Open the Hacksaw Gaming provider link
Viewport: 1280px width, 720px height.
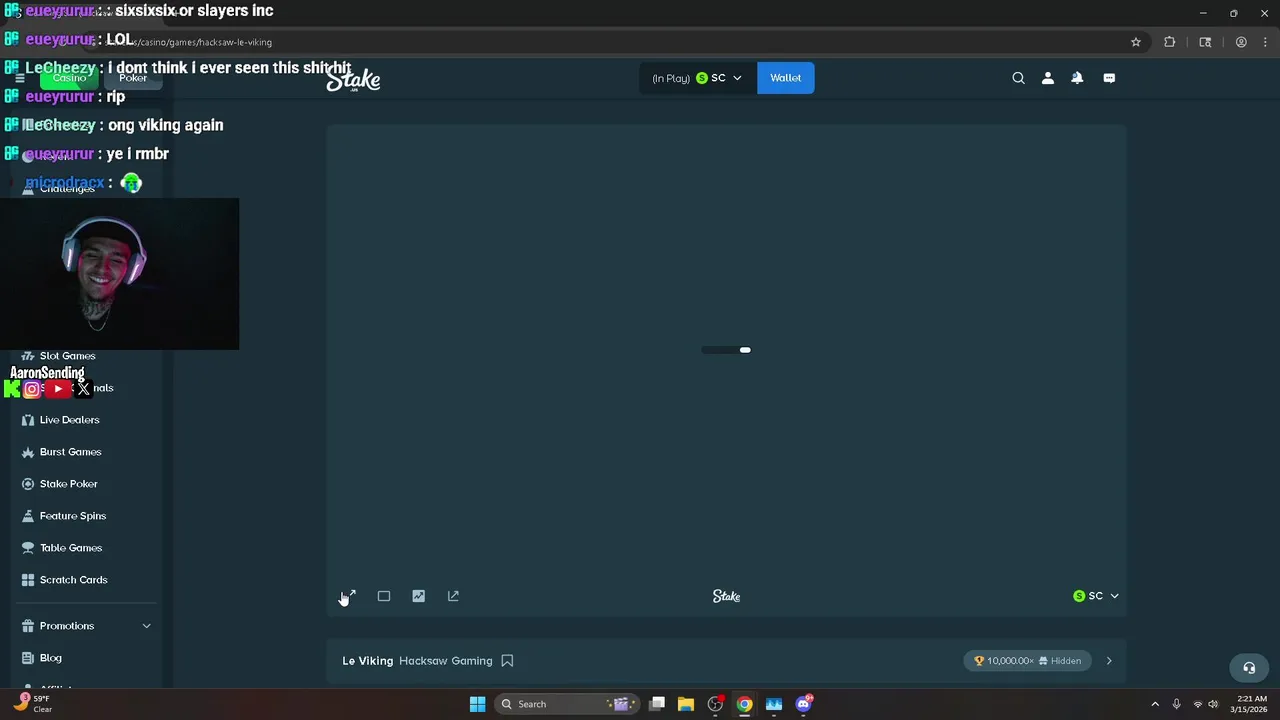446,661
